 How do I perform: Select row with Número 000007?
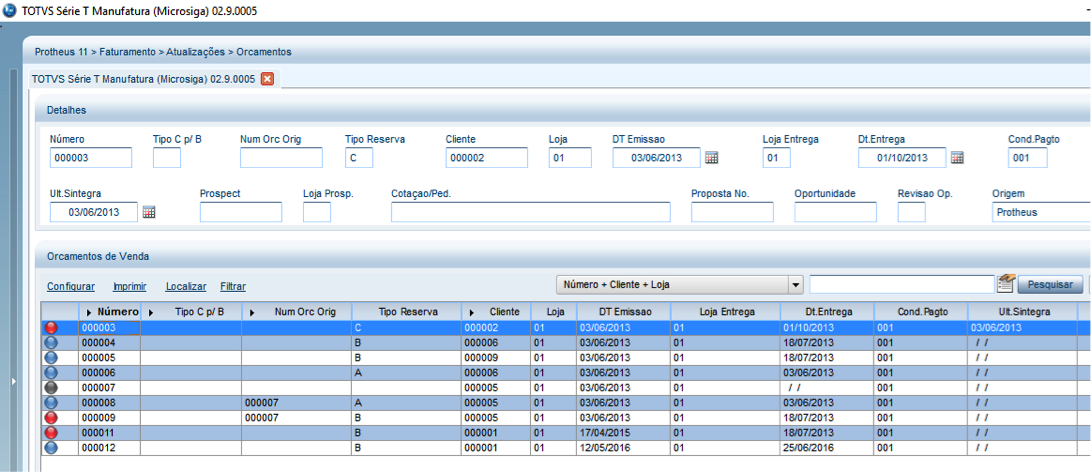(565, 388)
